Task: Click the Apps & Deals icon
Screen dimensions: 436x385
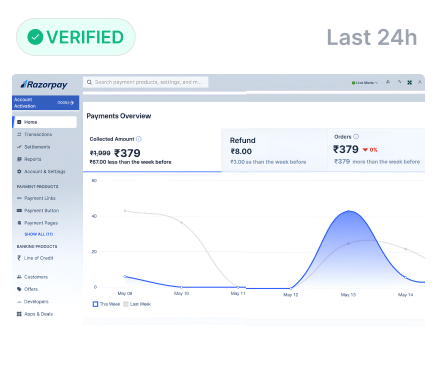Action: click(x=19, y=314)
